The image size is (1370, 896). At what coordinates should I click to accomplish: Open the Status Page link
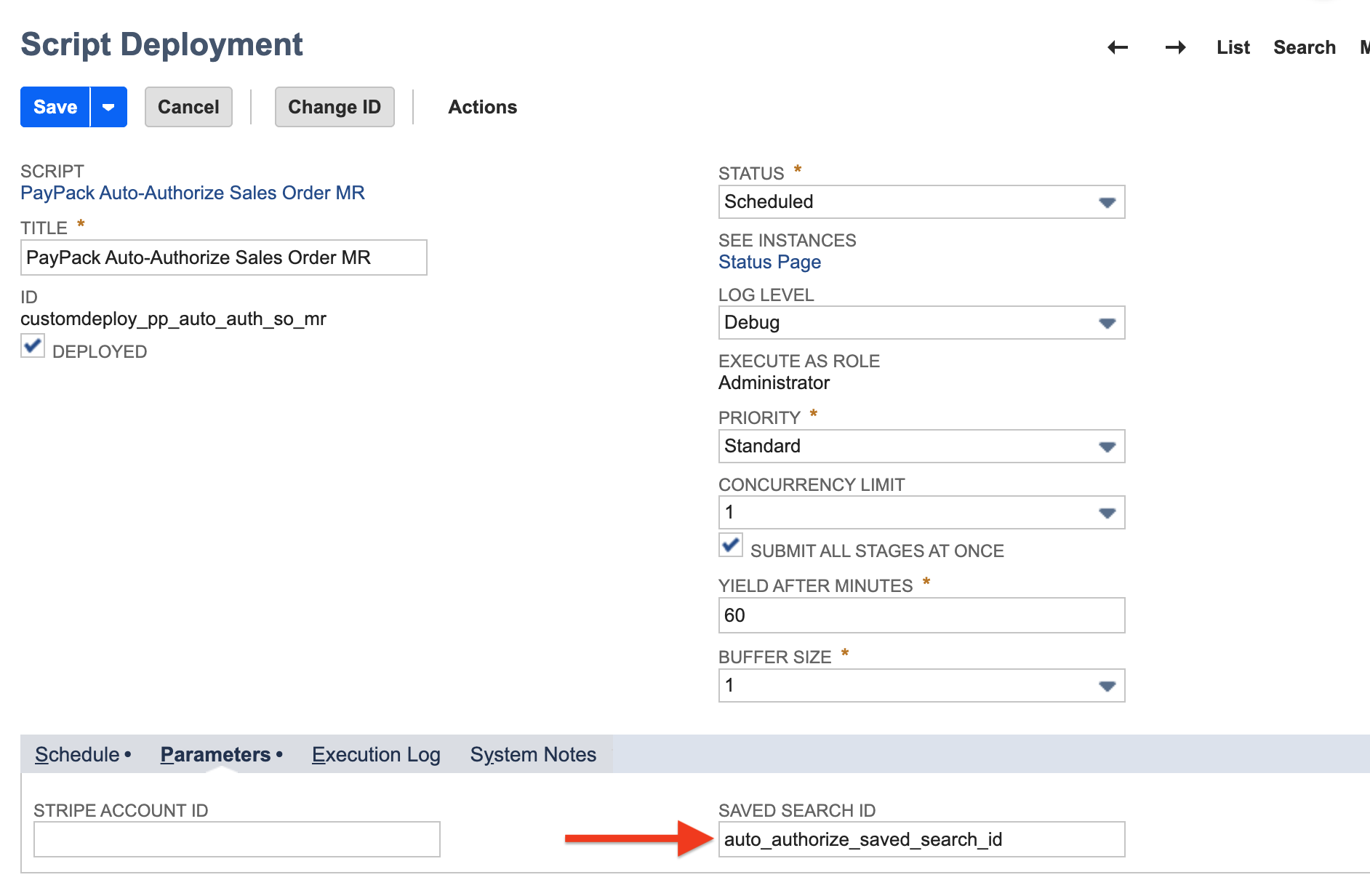coord(769,262)
